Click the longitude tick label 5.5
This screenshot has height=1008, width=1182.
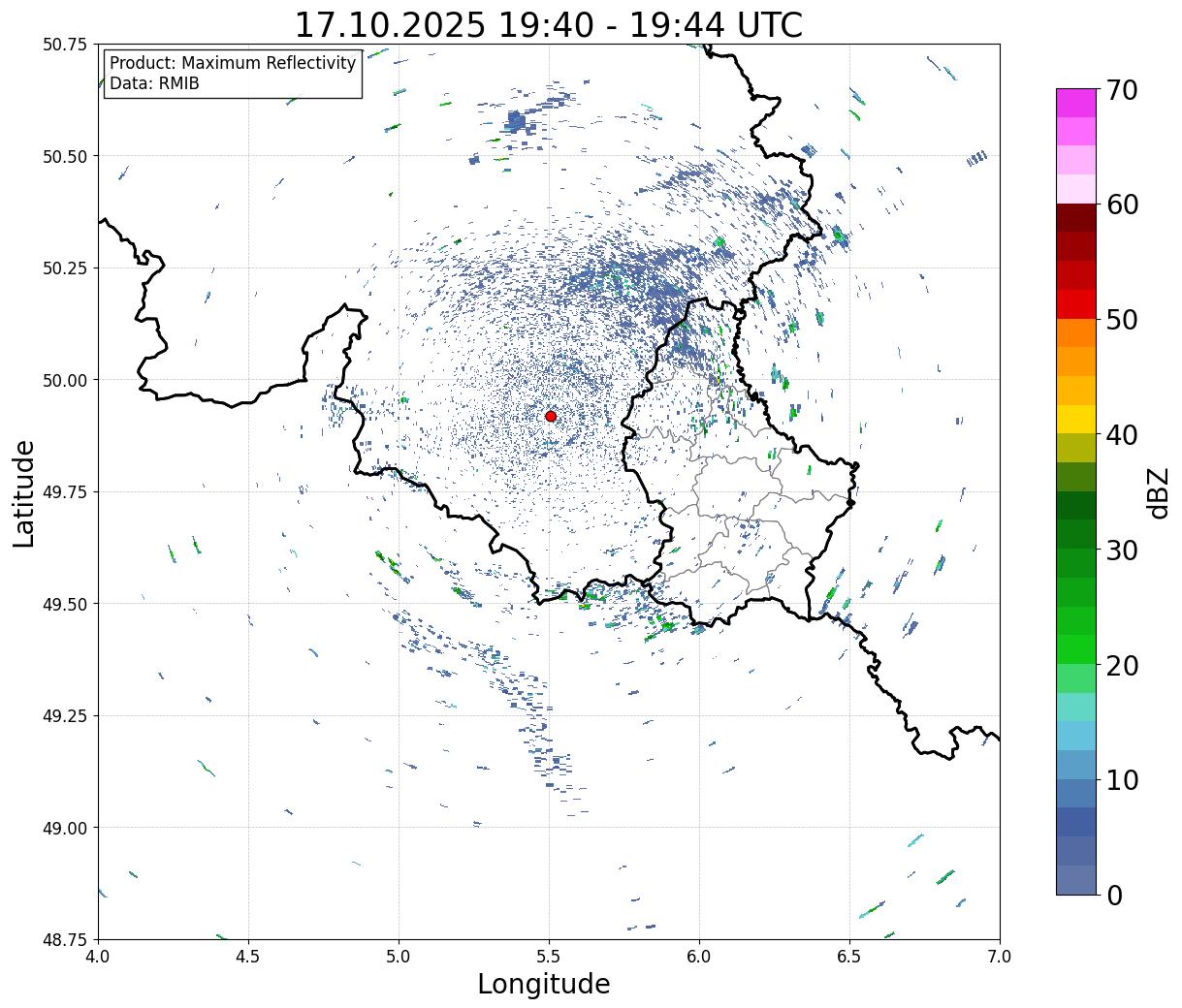(x=549, y=957)
